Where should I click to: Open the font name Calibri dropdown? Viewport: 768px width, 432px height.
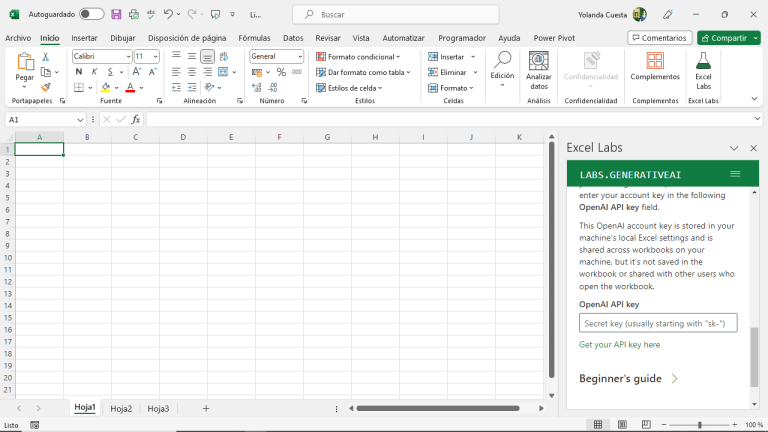(x=128, y=57)
